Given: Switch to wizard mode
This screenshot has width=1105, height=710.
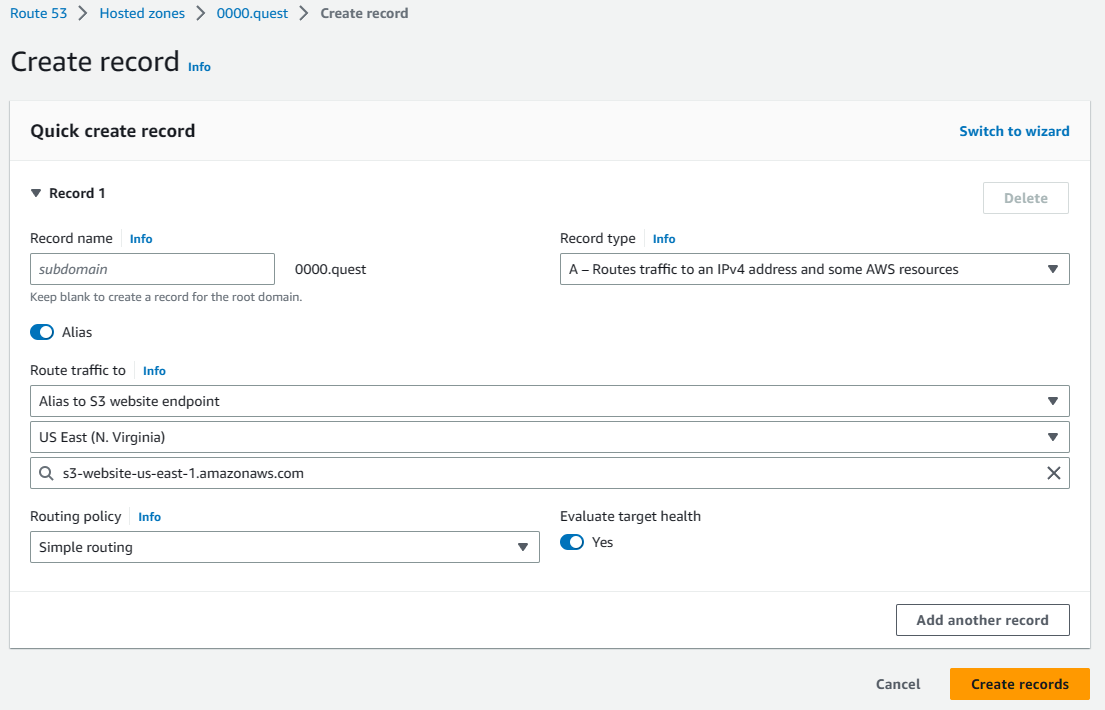Looking at the screenshot, I should [x=1014, y=130].
